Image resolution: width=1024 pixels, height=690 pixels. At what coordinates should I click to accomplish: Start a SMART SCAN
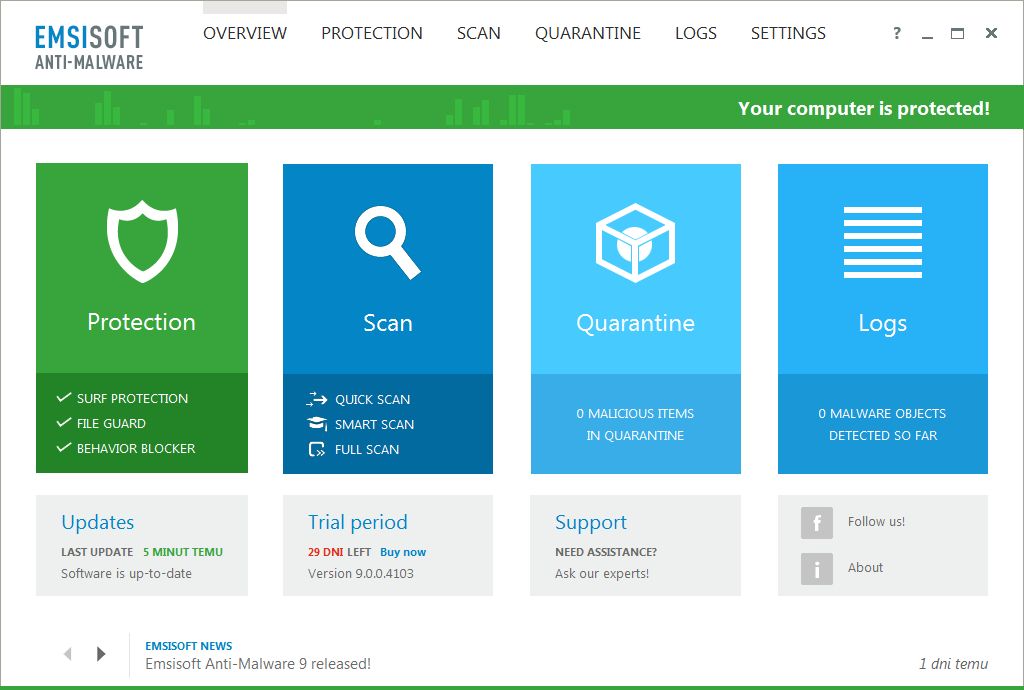(x=374, y=424)
